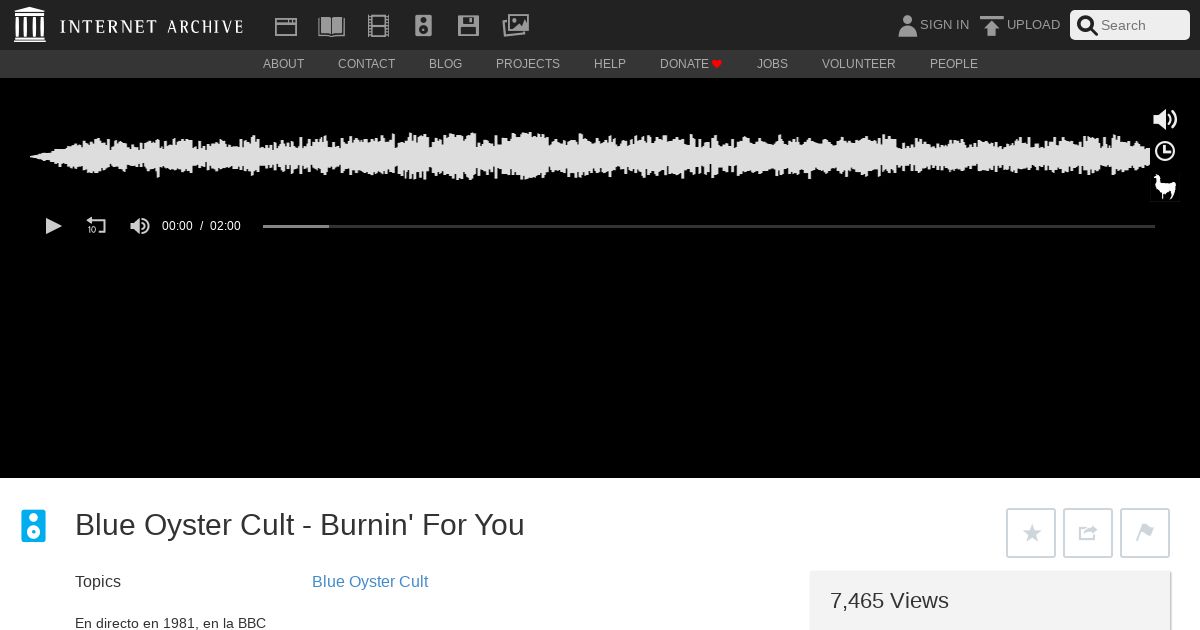
Task: Play the audio track
Action: 54,226
